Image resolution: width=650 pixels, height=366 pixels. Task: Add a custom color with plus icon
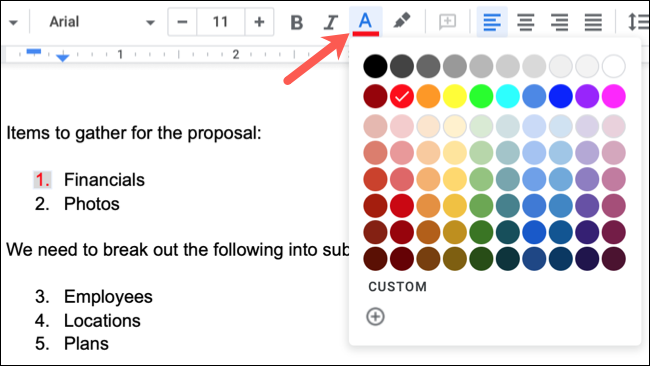[375, 317]
